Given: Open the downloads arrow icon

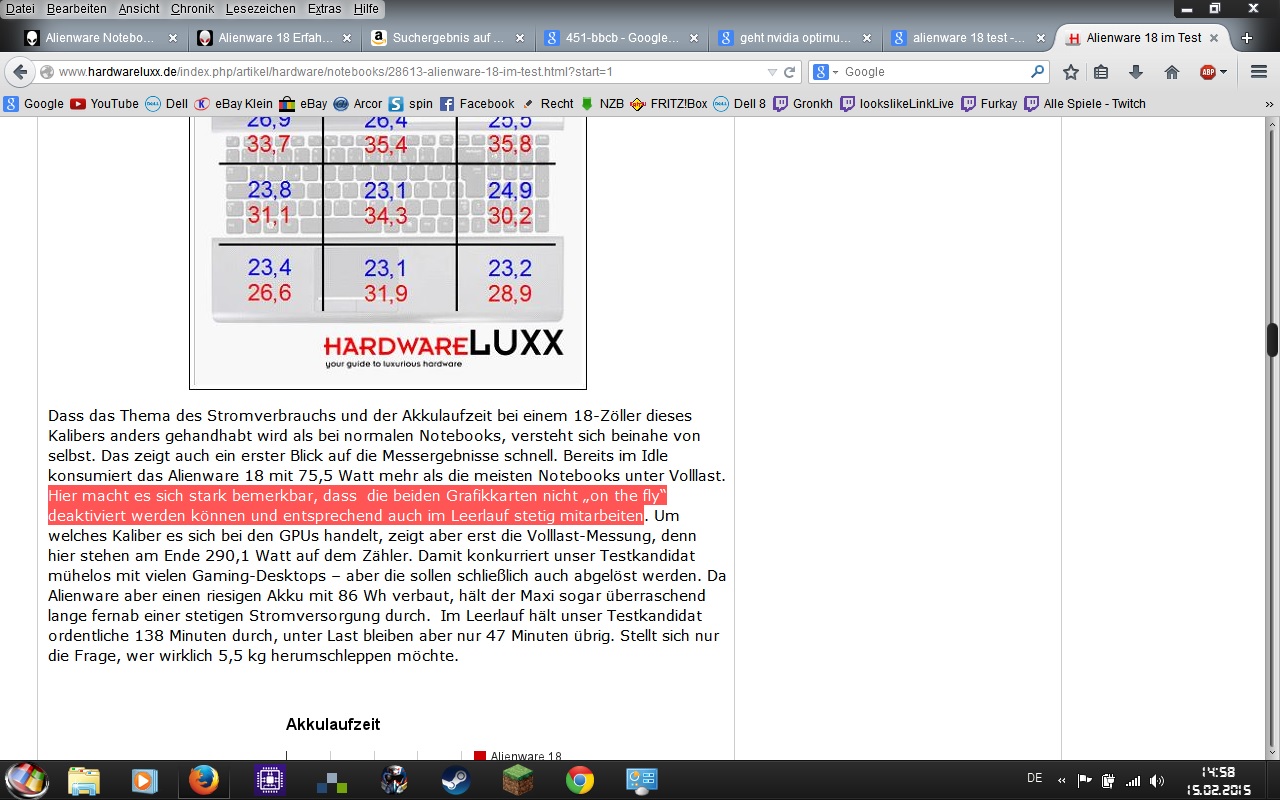Looking at the screenshot, I should pyautogui.click(x=1136, y=72).
